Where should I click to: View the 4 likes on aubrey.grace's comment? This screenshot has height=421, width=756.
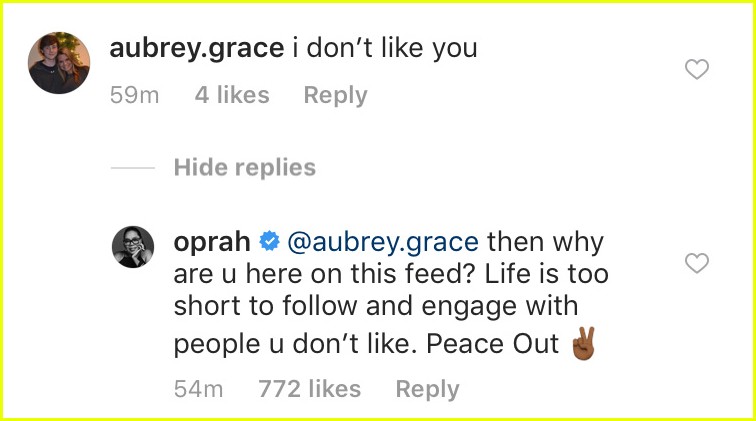coord(232,95)
